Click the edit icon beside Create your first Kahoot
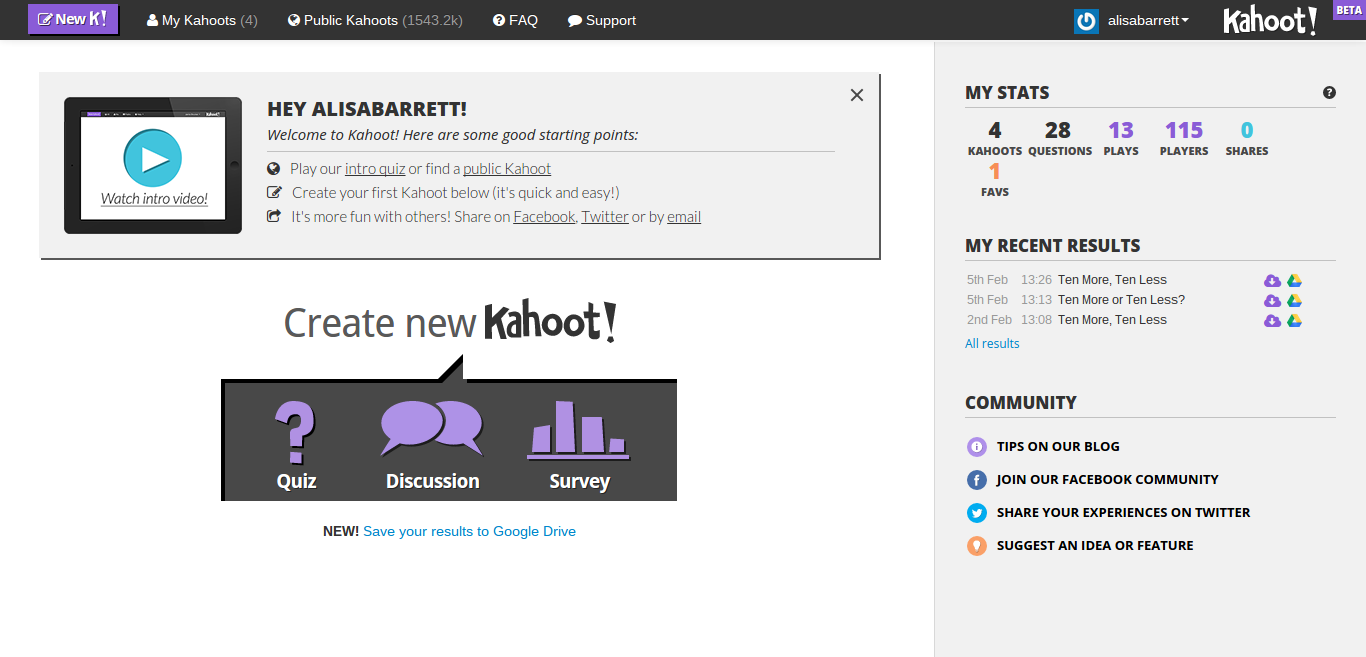The image size is (1366, 657). tap(274, 192)
